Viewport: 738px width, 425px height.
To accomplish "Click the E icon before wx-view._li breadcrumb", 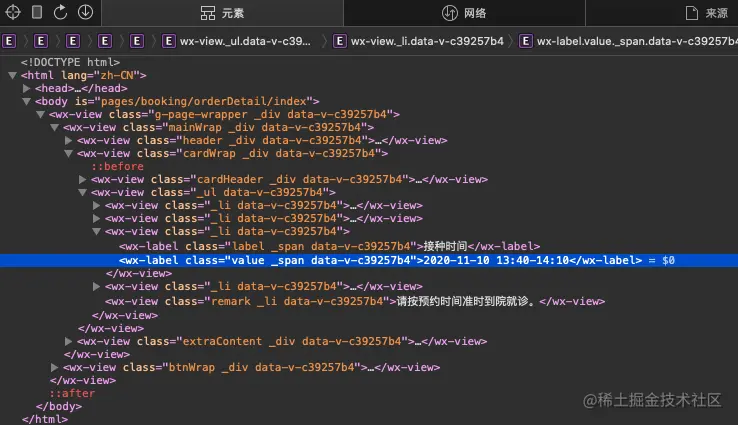I will (340, 41).
